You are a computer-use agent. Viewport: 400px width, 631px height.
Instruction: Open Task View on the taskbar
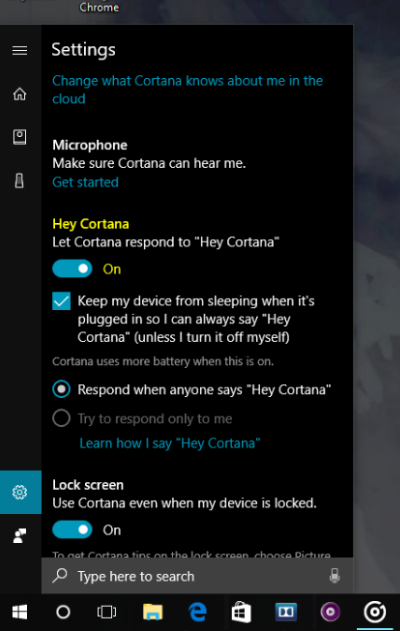click(107, 612)
